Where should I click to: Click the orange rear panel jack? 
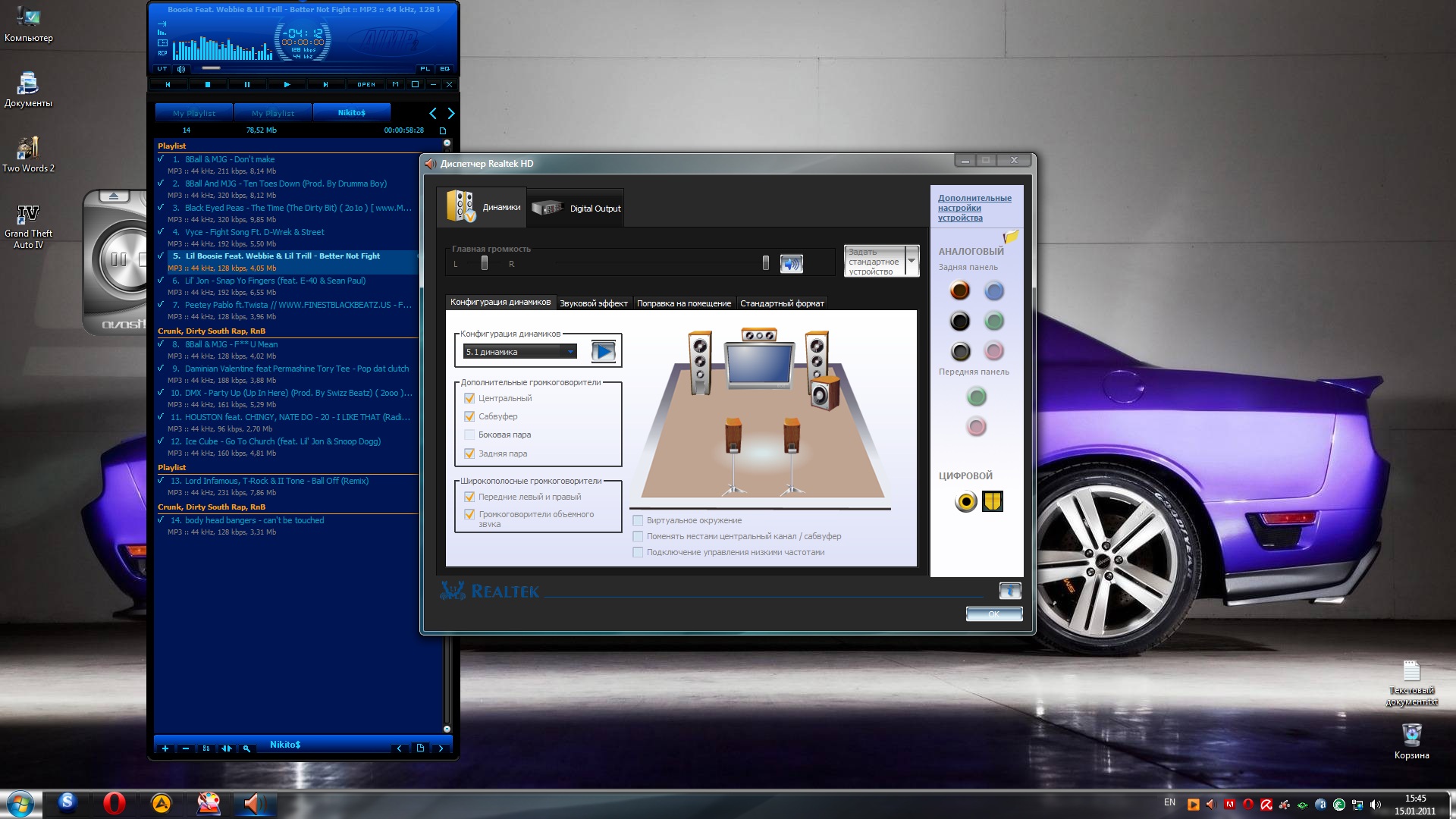click(x=959, y=290)
